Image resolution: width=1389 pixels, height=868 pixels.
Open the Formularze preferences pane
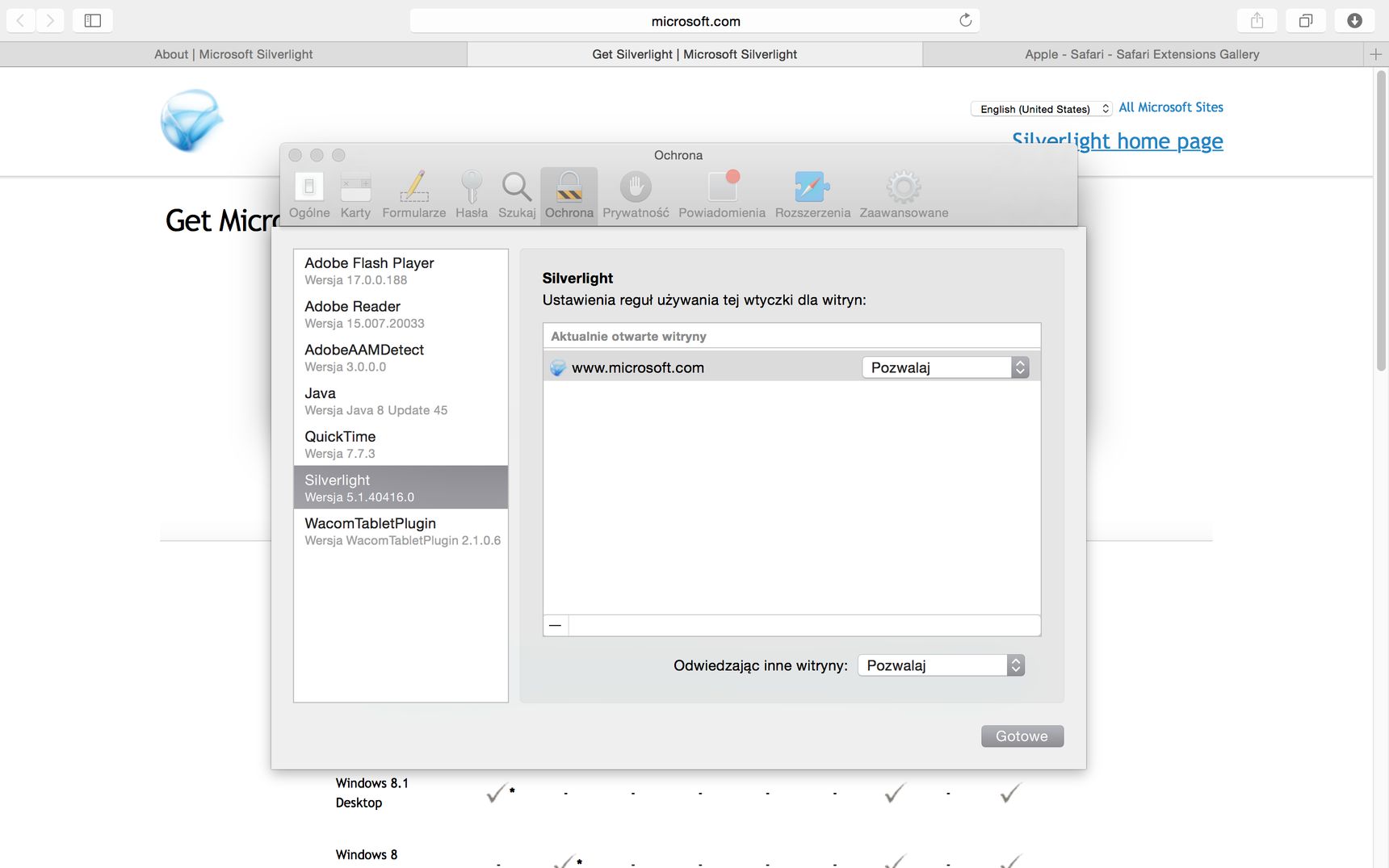point(413,195)
